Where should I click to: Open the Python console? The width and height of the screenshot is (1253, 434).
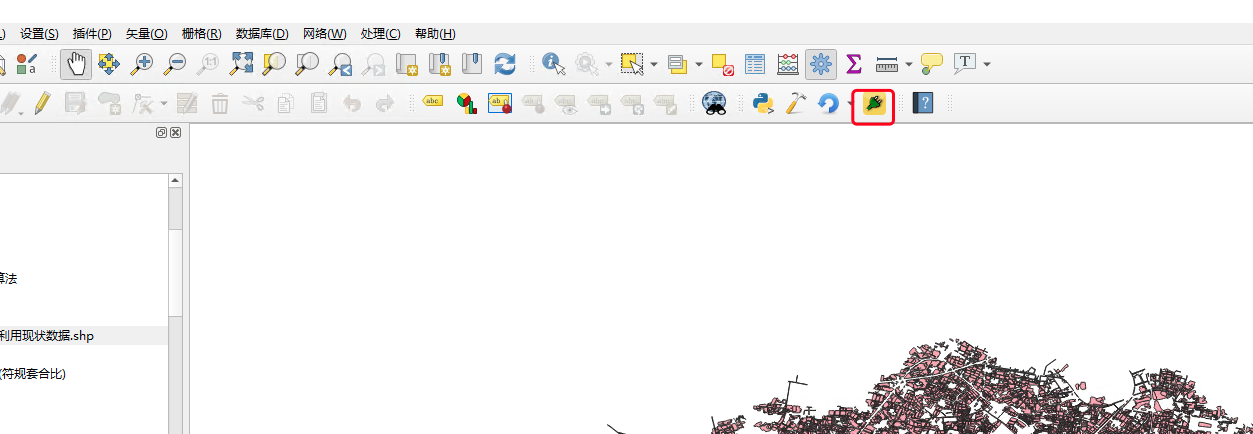[763, 103]
